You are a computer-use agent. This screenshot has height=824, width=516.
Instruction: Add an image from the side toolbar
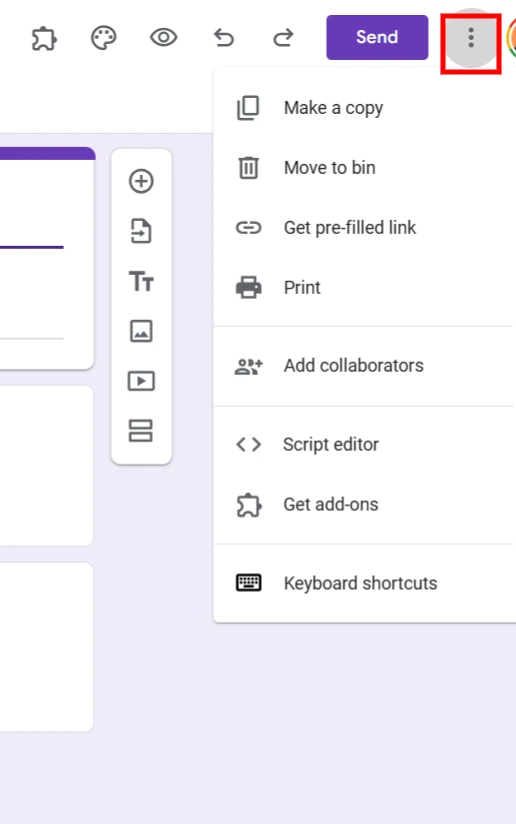pyautogui.click(x=141, y=331)
